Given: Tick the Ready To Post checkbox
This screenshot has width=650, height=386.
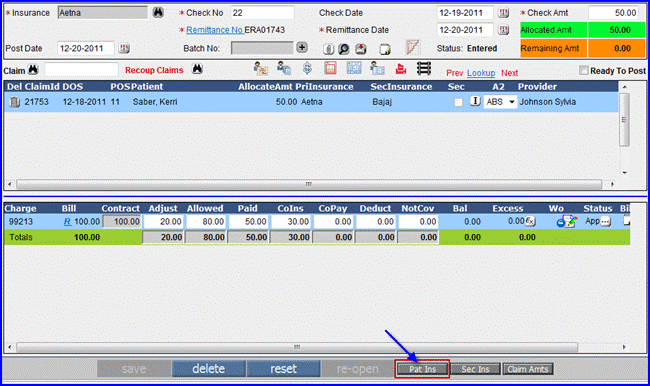Looking at the screenshot, I should point(584,70).
